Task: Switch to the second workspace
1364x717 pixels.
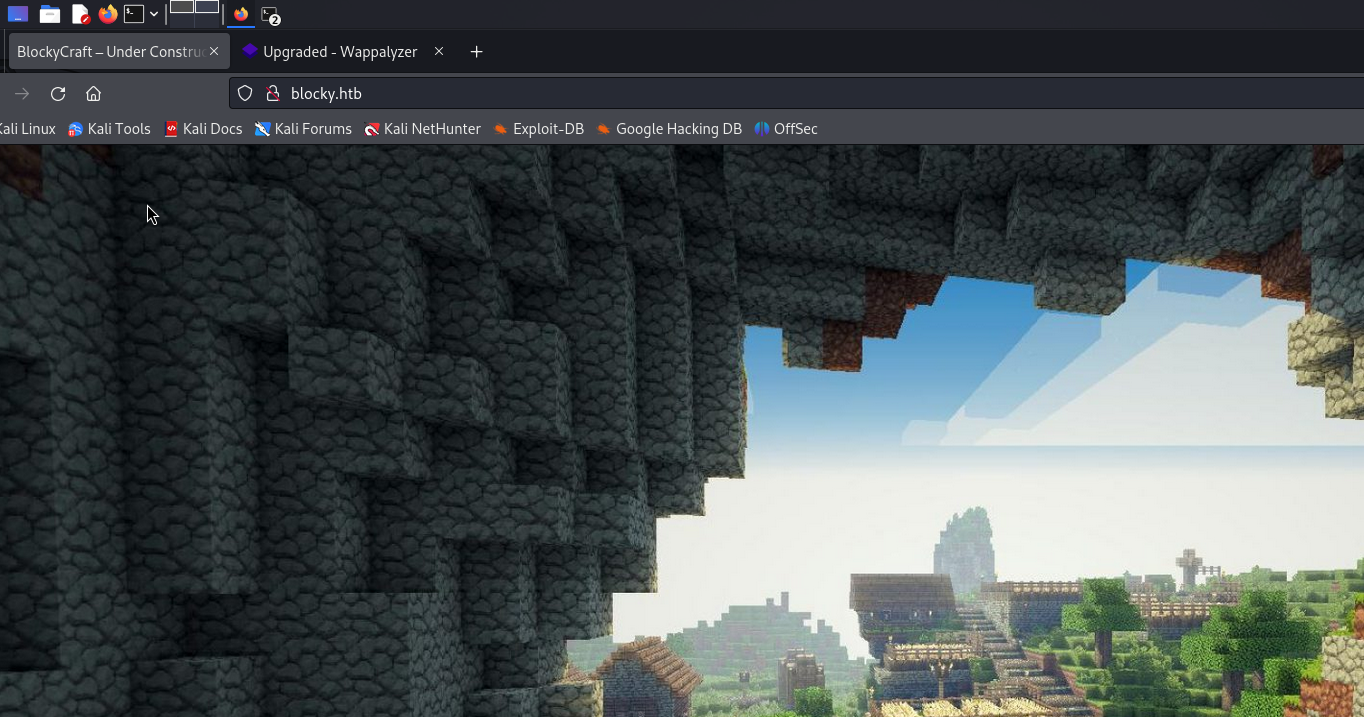Action: click(x=207, y=7)
